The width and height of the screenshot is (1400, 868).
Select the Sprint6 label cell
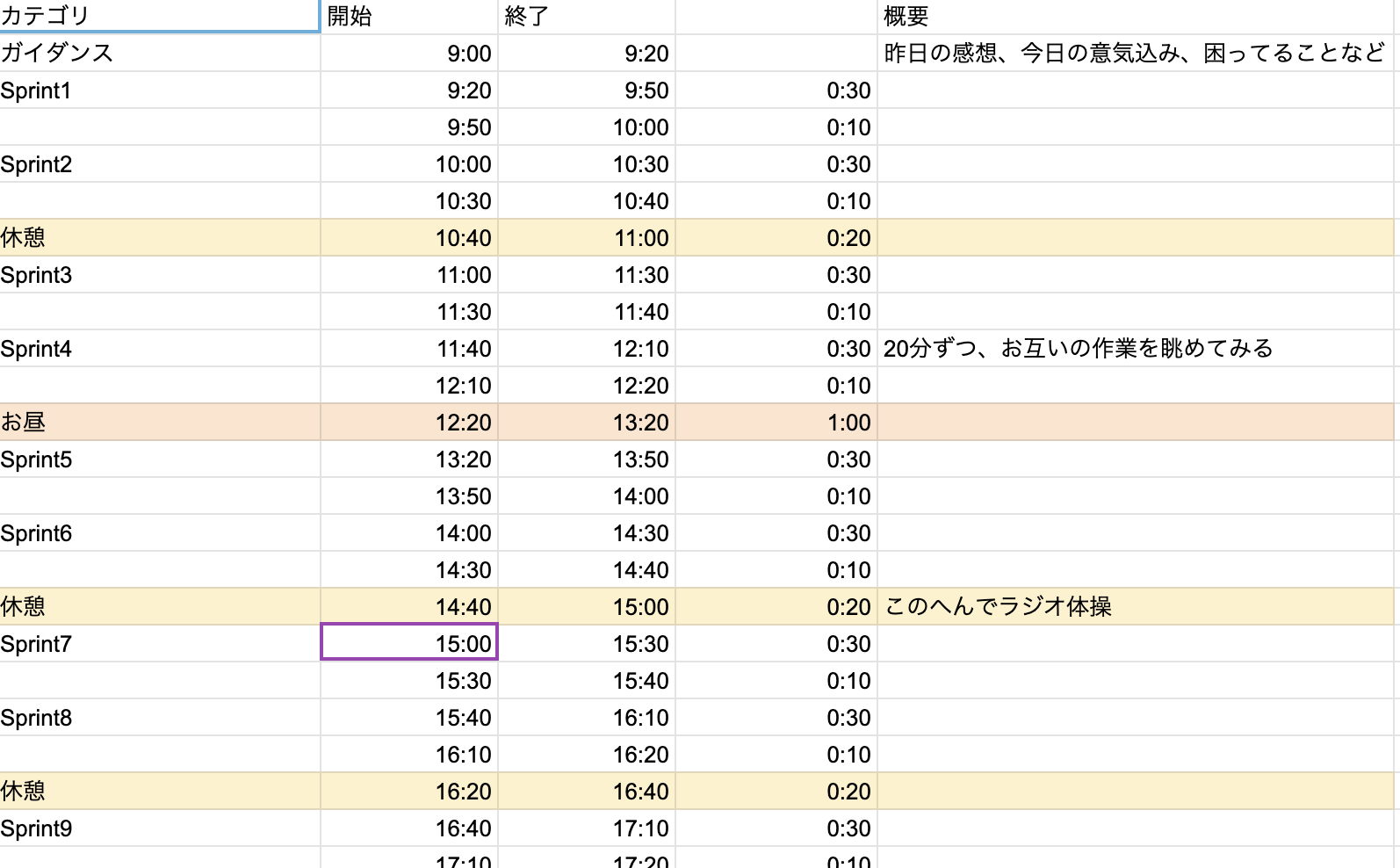coord(160,533)
